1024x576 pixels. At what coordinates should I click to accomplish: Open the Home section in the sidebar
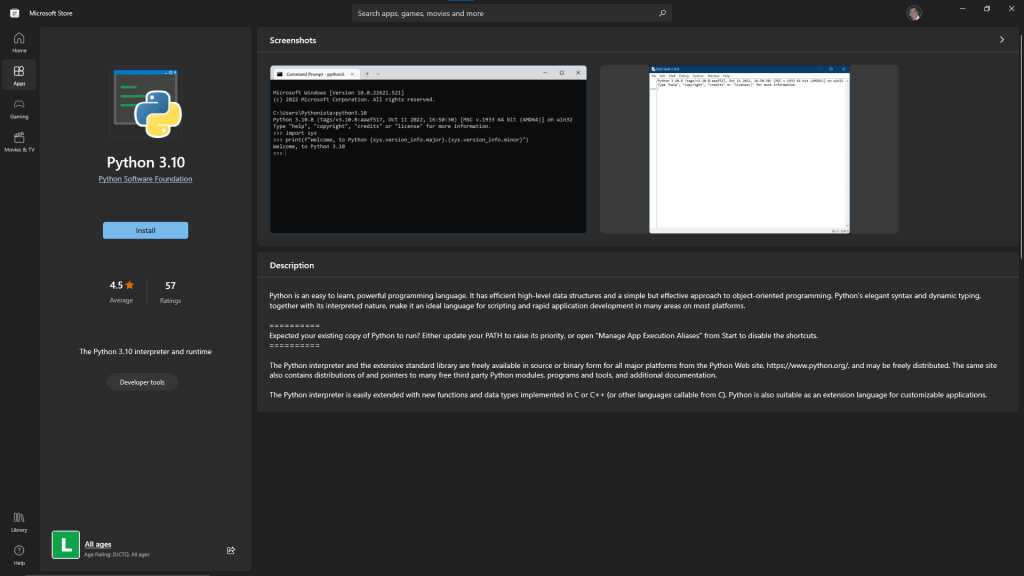18,40
